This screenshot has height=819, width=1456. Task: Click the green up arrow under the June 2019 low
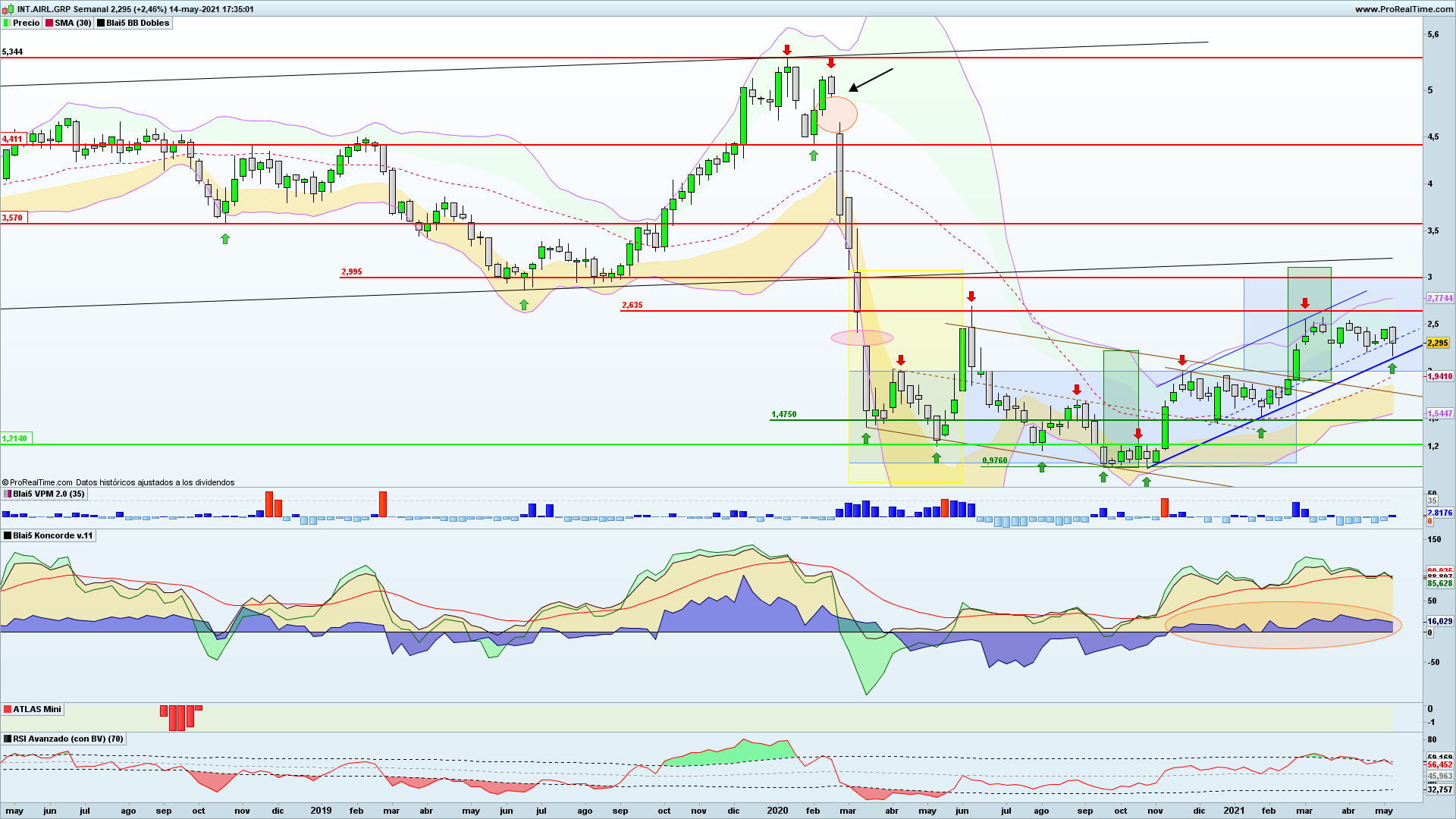523,305
